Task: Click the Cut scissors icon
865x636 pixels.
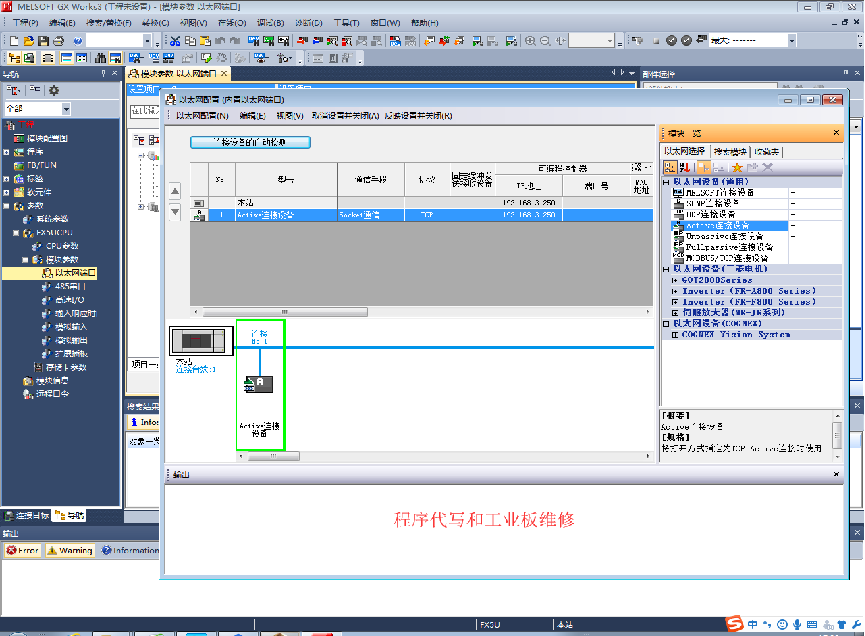Action: pyautogui.click(x=175, y=40)
